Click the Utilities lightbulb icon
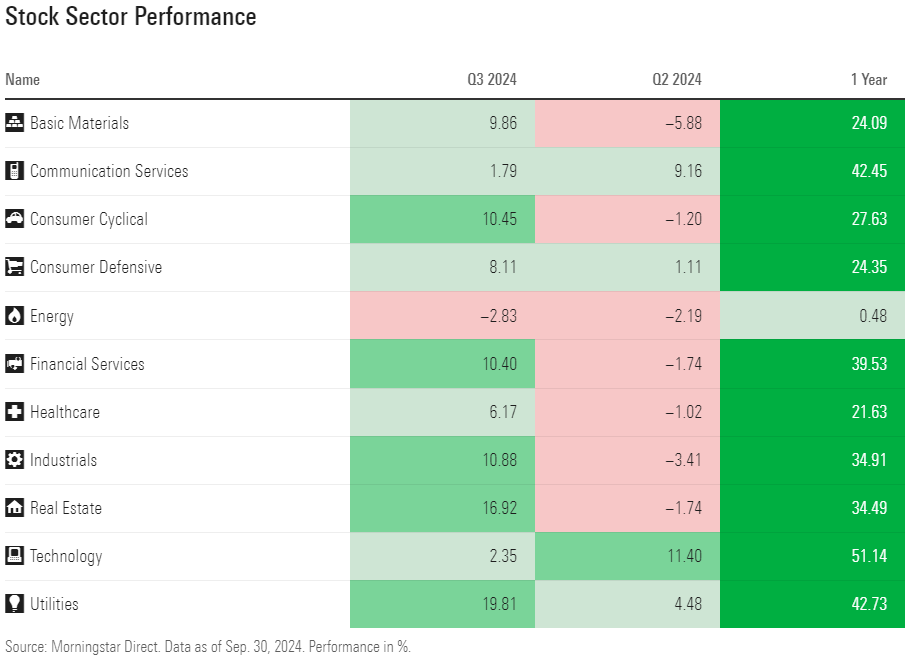910x664 pixels. pyautogui.click(x=14, y=604)
